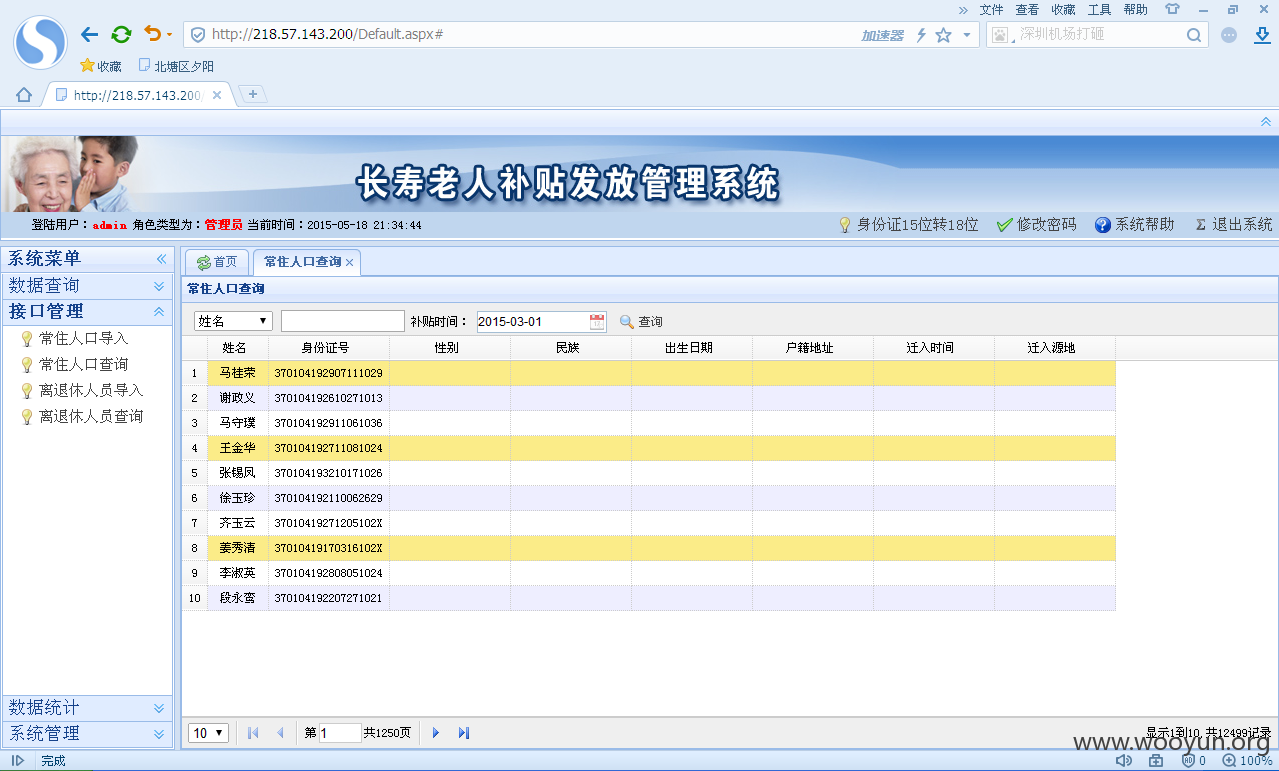Click the home icon beside tabs
Viewport: 1279px width, 771px height.
coord(24,95)
